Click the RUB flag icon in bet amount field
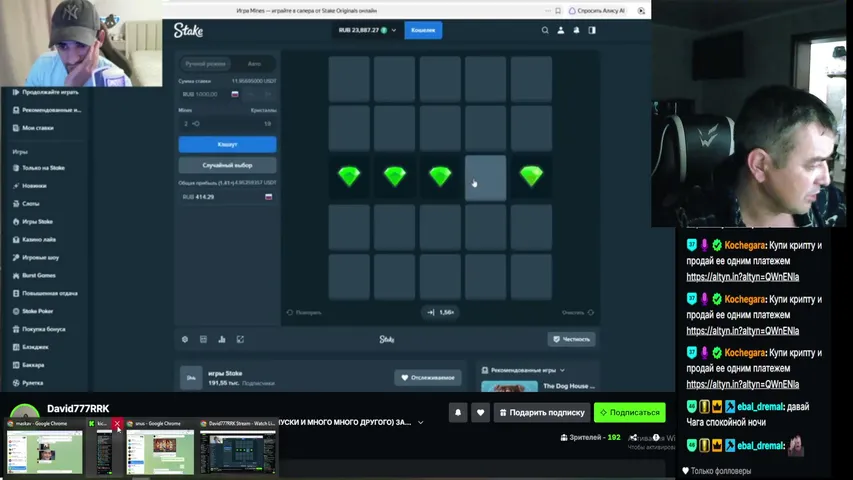This screenshot has width=853, height=480. coord(235,94)
